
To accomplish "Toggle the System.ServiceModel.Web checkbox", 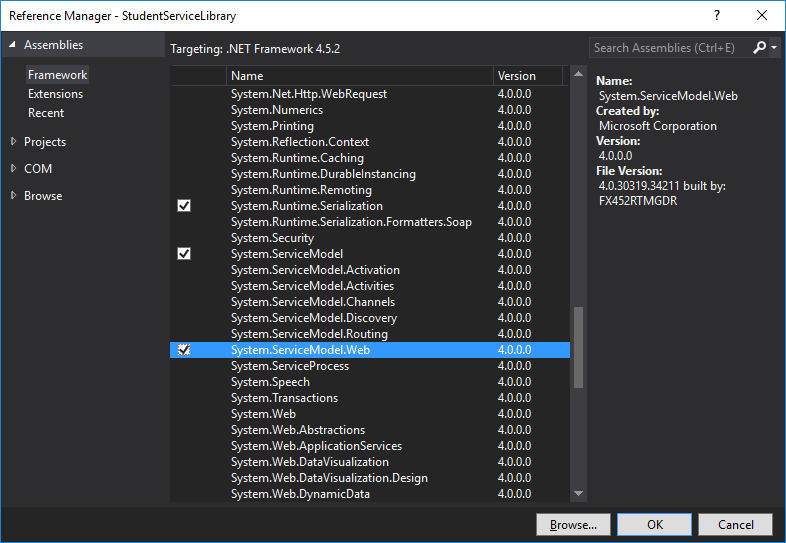I will 184,349.
